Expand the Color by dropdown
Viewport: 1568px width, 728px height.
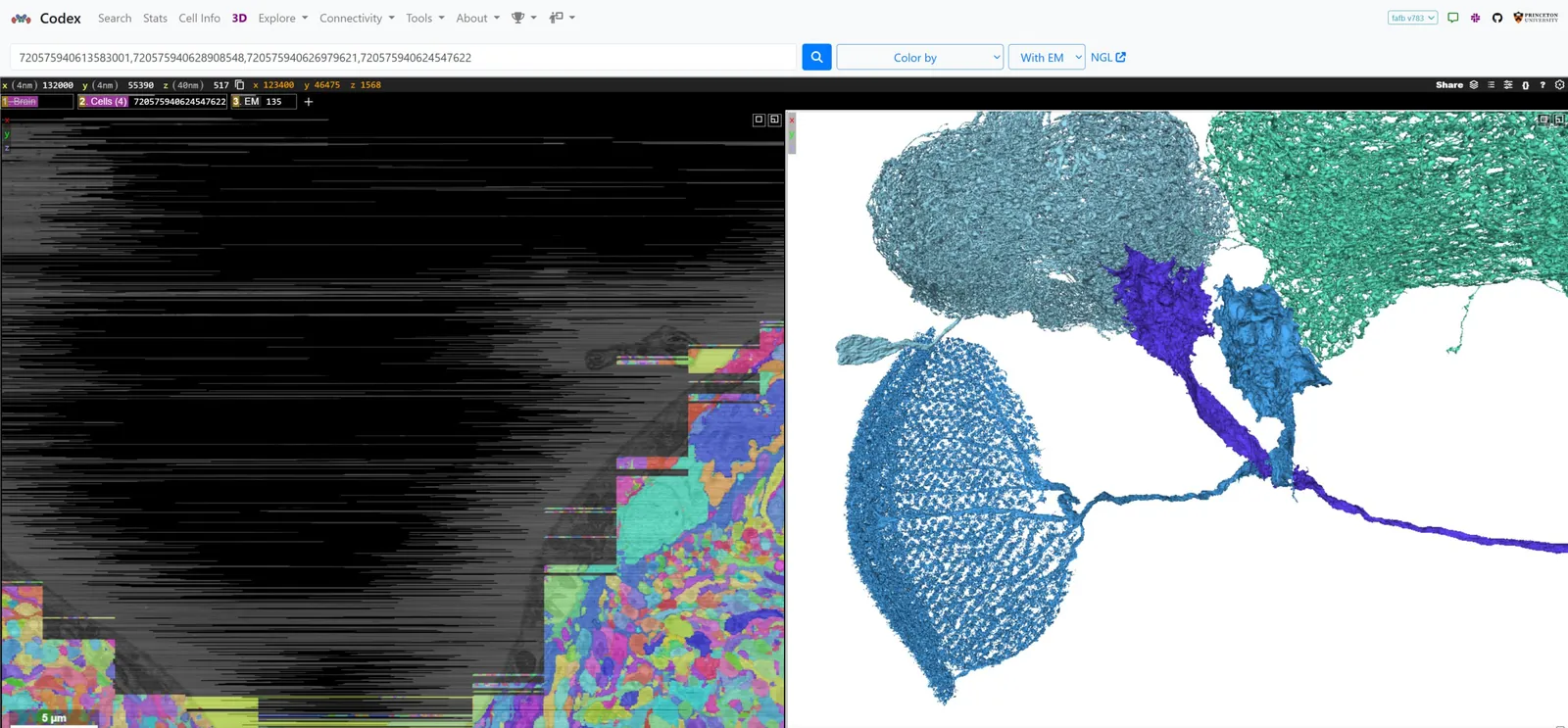[x=919, y=58]
